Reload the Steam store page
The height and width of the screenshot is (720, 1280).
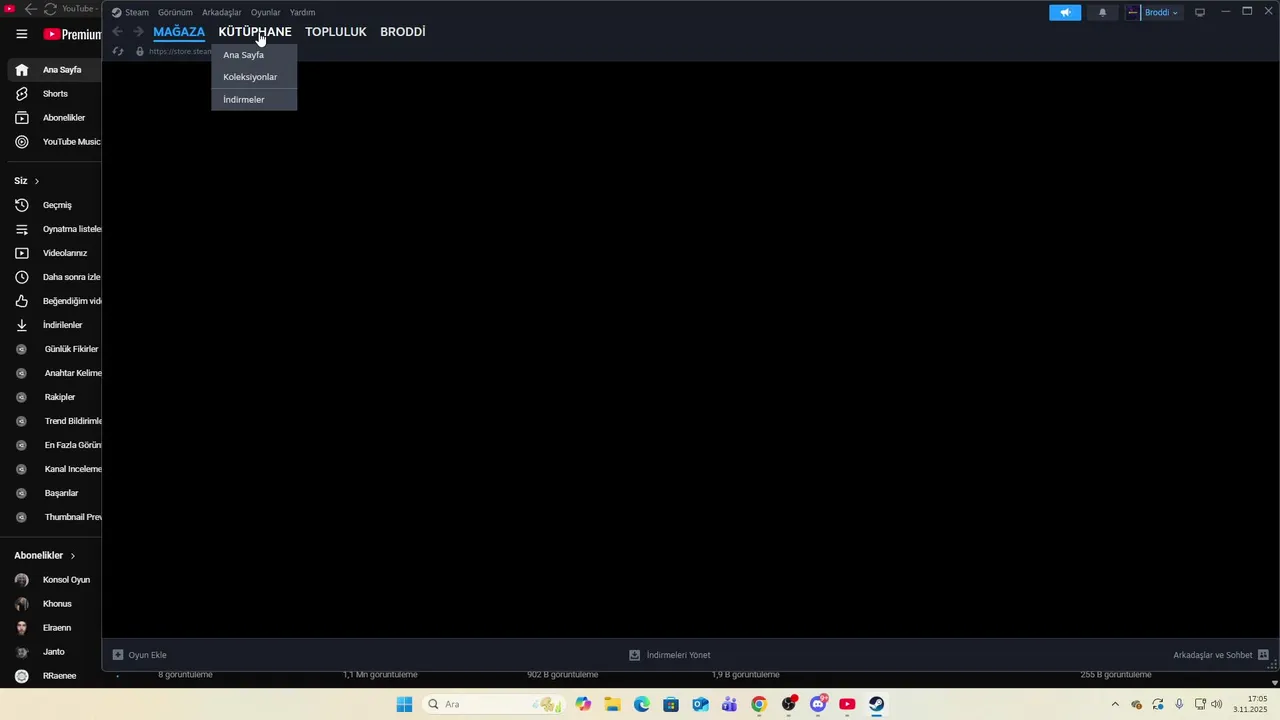118,51
